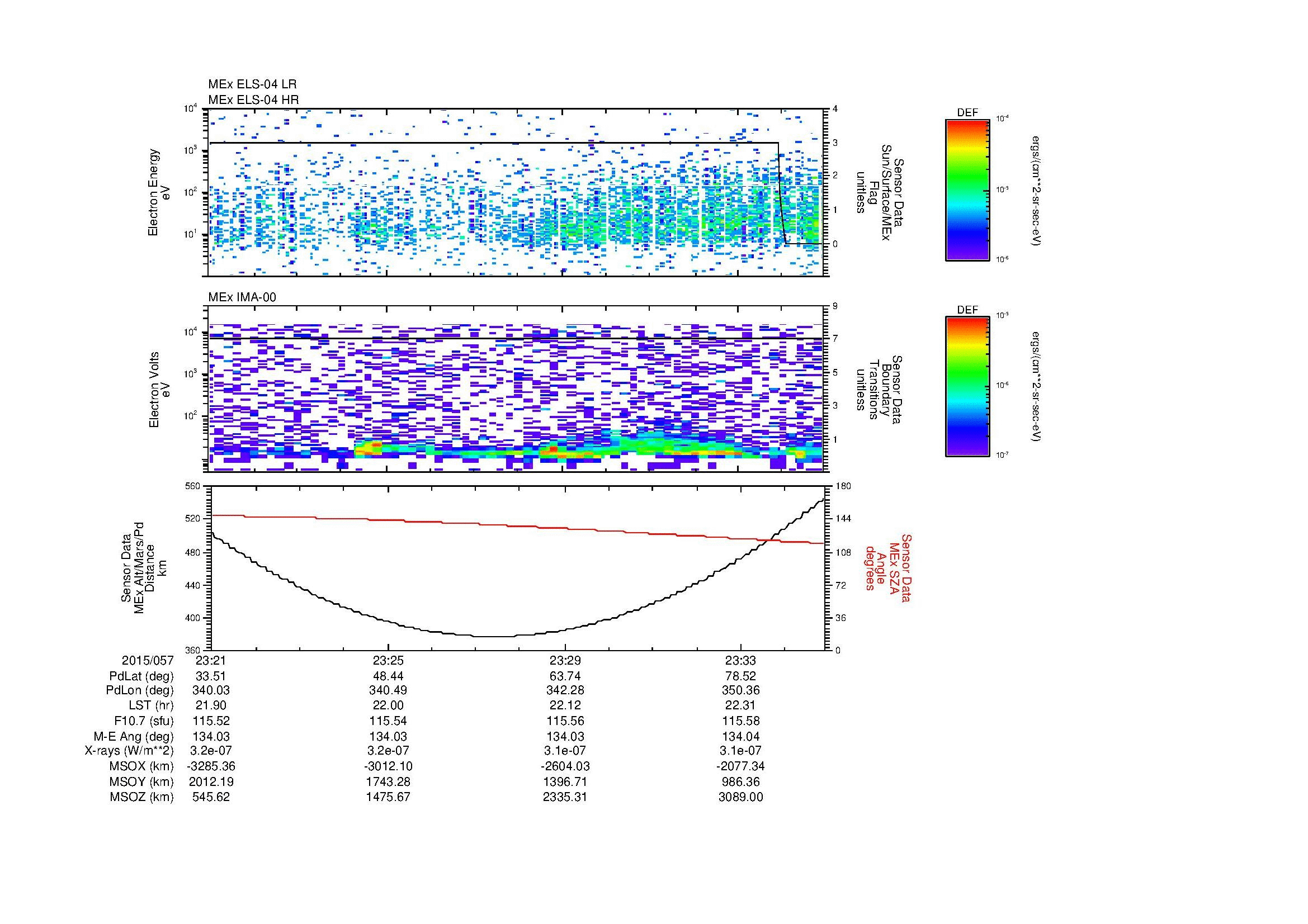Click MSOZ value 2335.31
This screenshot has height=924, width=1308.
point(565,797)
